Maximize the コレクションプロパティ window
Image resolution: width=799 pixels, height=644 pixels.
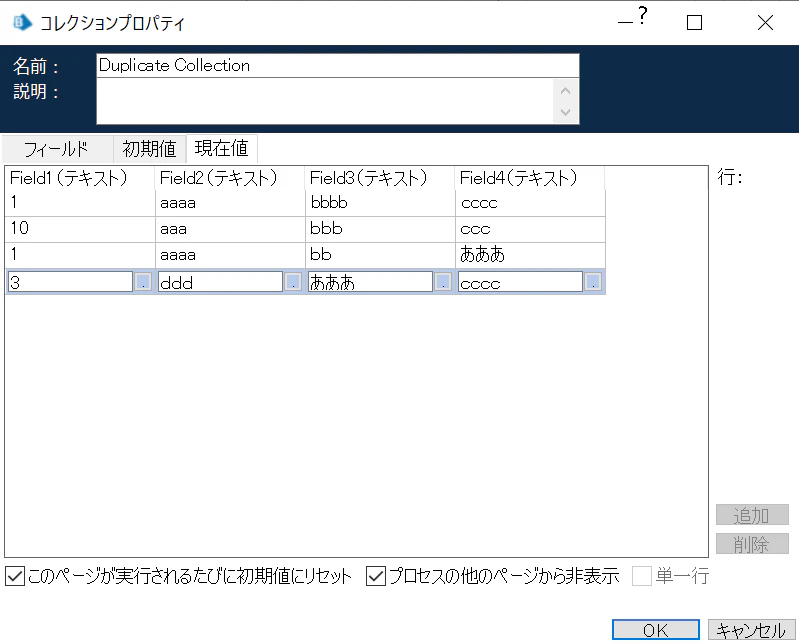point(694,22)
